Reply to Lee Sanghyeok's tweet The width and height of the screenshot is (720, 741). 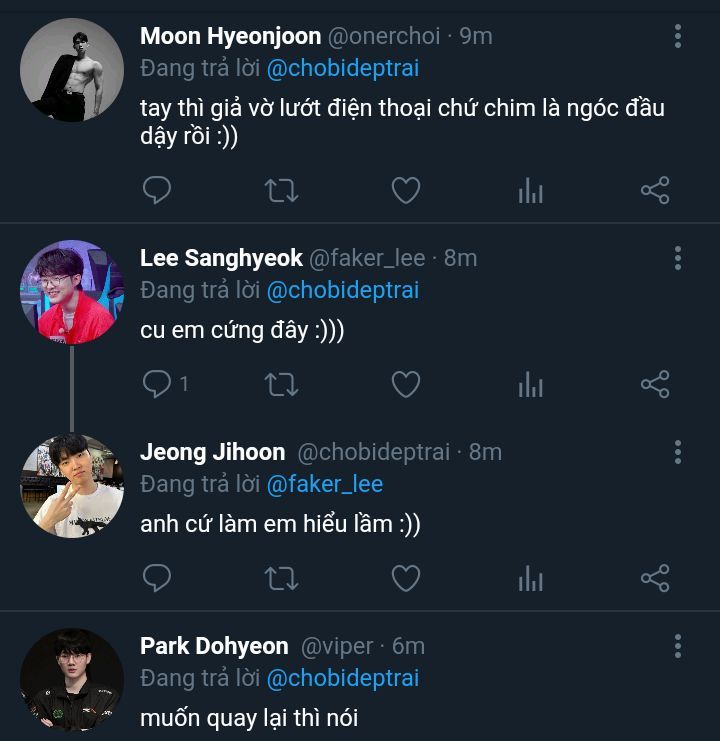pyautogui.click(x=157, y=384)
